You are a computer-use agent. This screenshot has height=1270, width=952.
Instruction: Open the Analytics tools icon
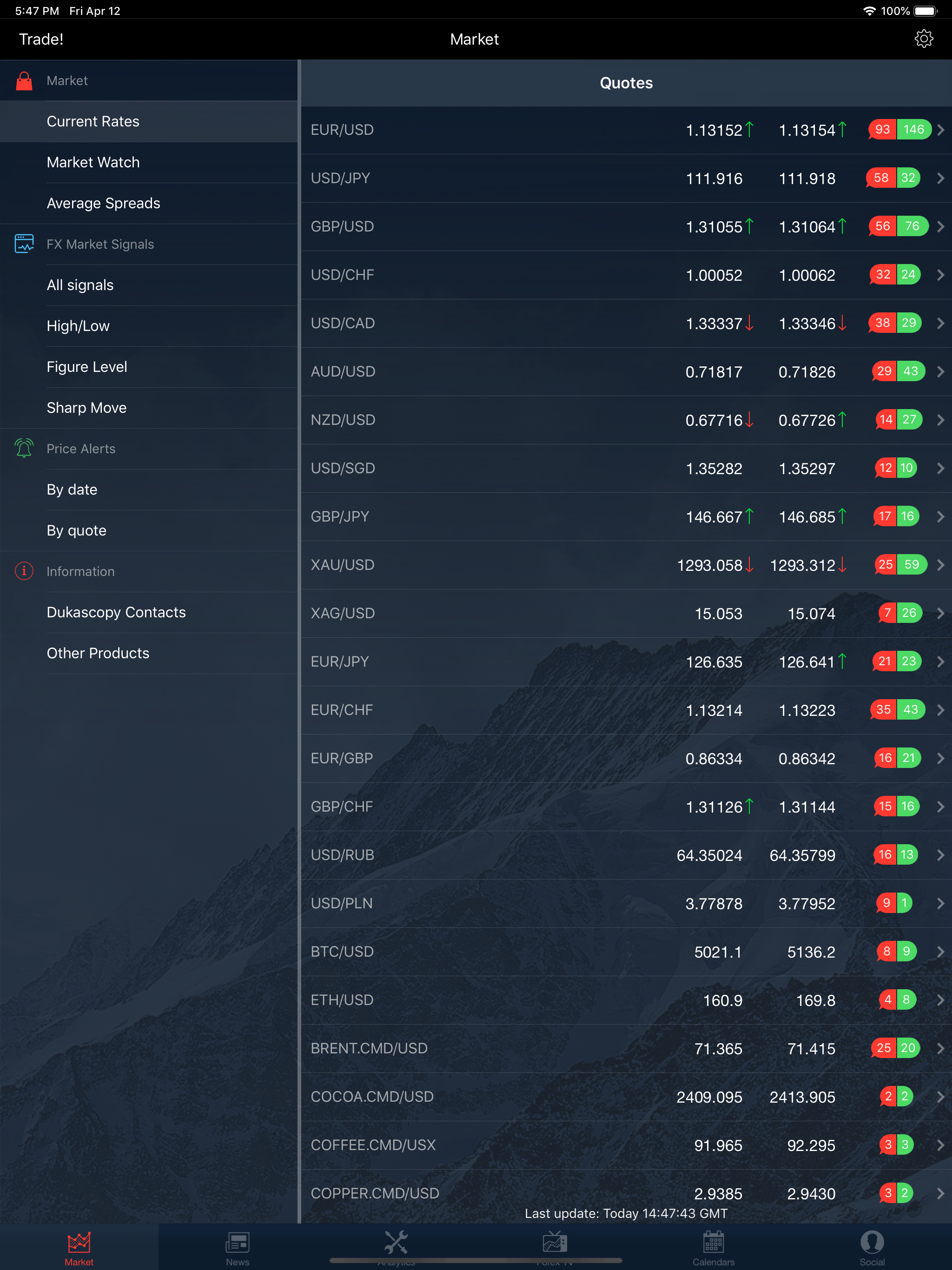click(x=396, y=1243)
